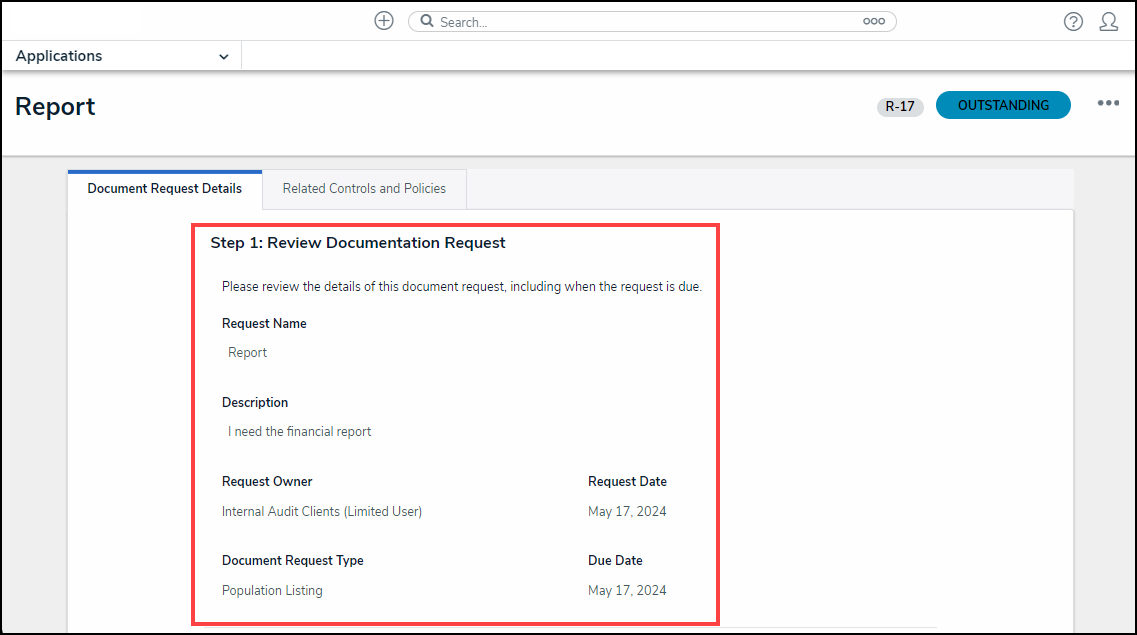The height and width of the screenshot is (635, 1137).
Task: Open advanced search options ellipsis in search bar
Action: coord(874,21)
